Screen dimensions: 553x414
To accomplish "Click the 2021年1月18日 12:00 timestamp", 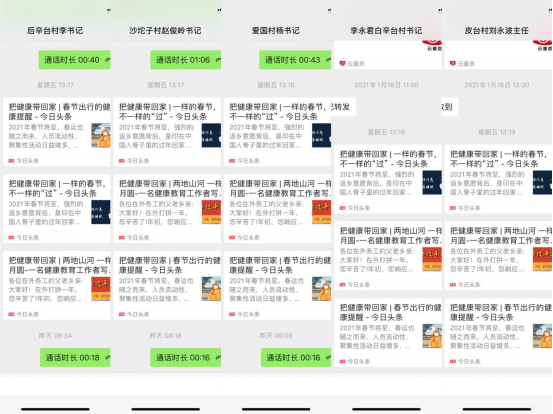I will tap(497, 85).
